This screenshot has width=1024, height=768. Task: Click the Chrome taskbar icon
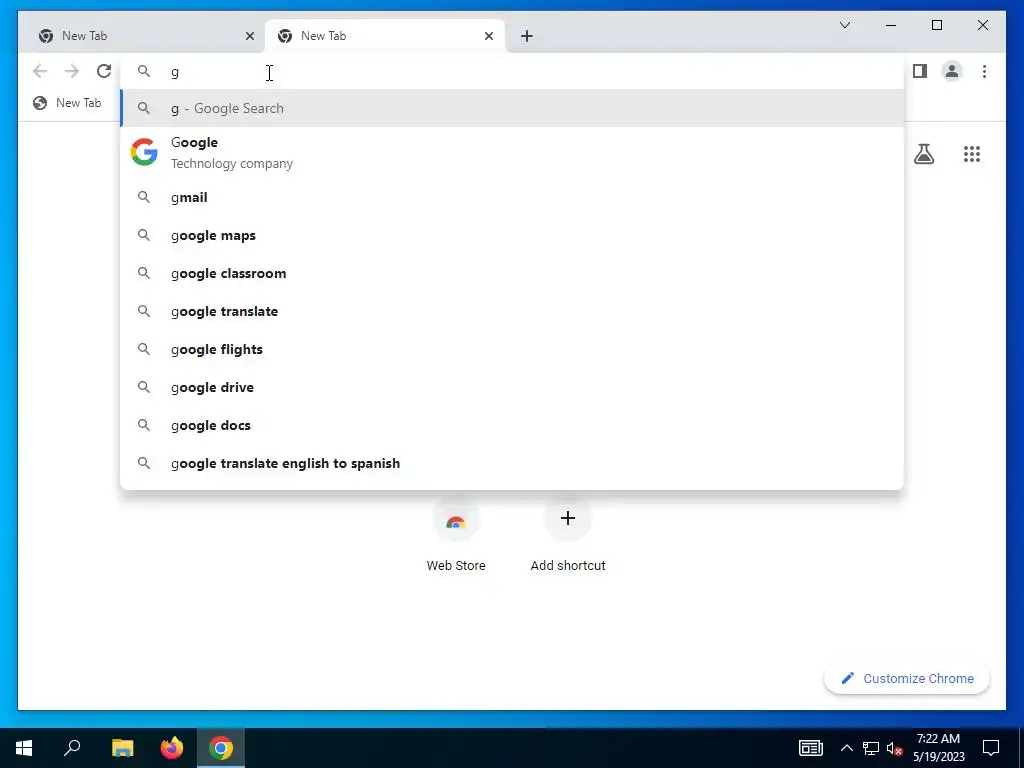[x=221, y=748]
